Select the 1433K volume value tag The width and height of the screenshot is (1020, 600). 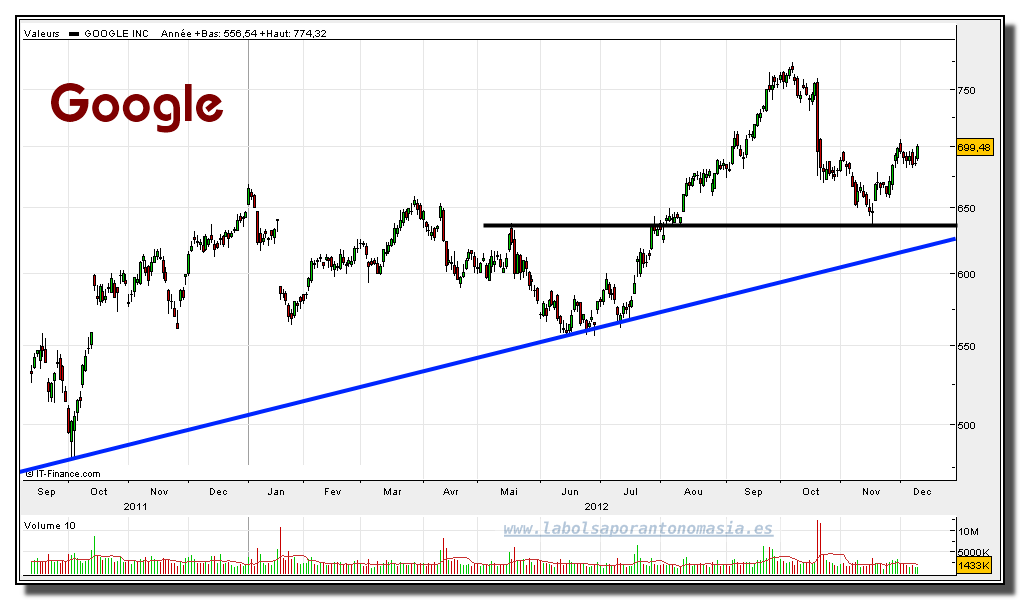[974, 566]
